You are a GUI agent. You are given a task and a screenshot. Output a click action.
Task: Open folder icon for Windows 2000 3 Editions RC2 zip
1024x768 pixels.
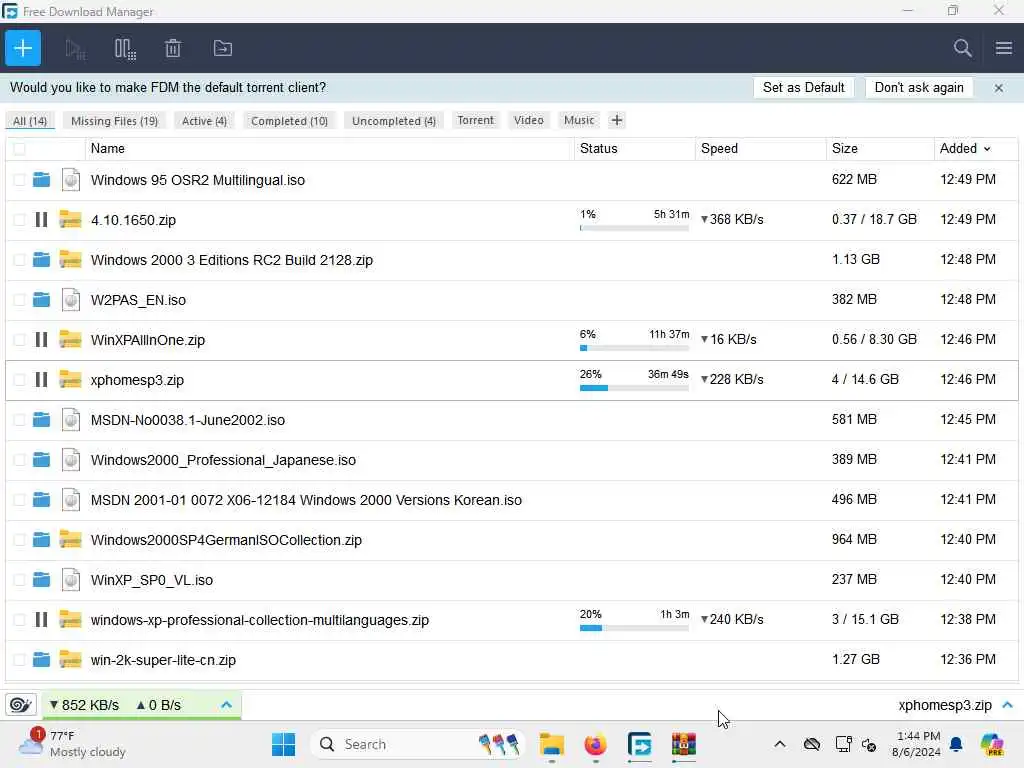tap(41, 259)
